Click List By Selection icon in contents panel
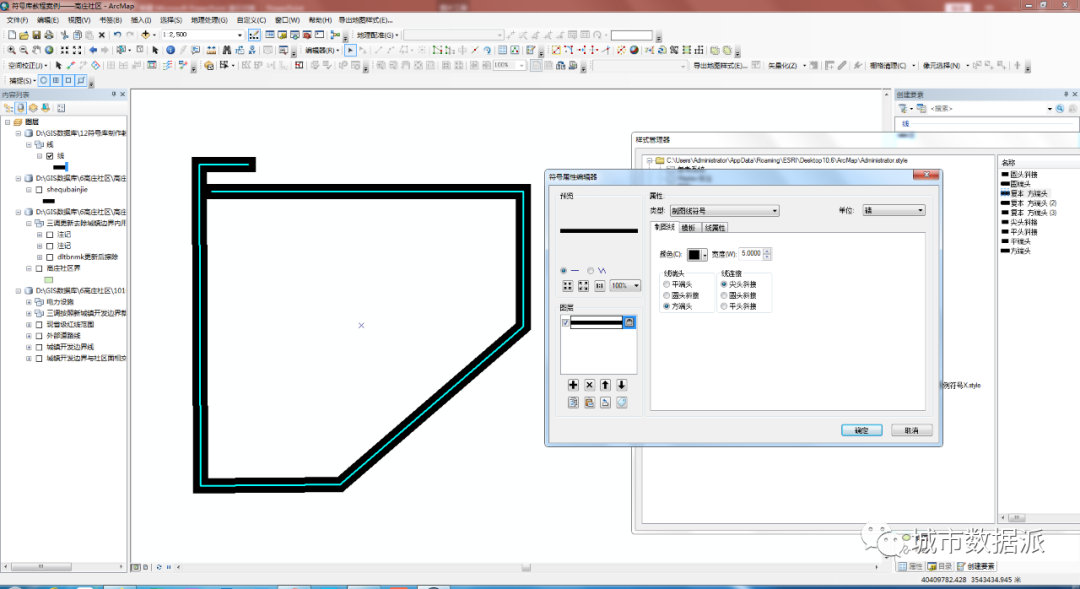Screen dimensions: 1080x589 click(x=45, y=108)
